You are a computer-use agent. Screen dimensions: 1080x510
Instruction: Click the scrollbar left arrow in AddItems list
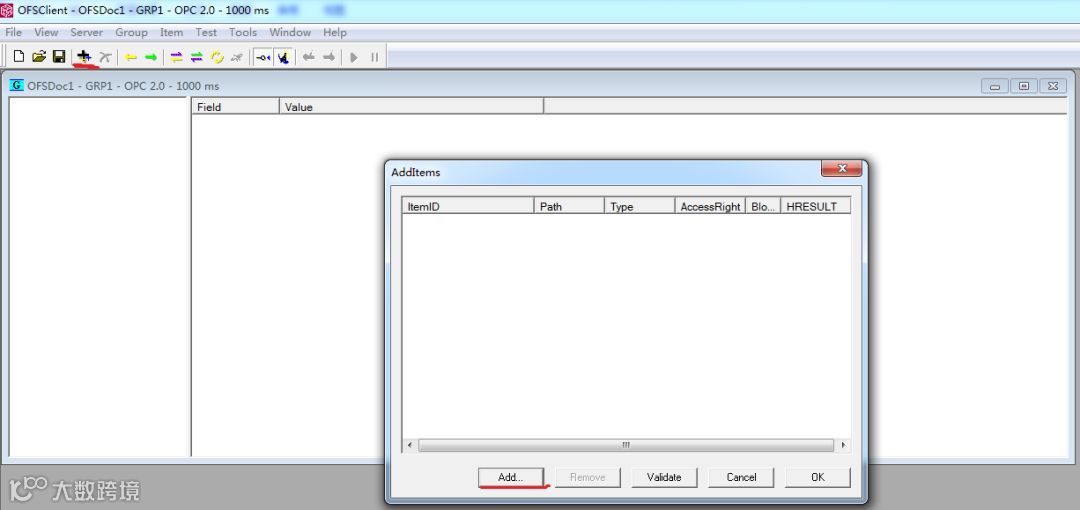410,445
